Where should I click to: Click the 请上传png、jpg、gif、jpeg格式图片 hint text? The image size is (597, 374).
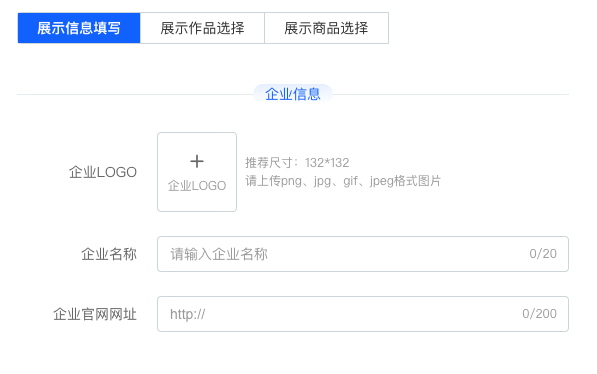click(343, 181)
